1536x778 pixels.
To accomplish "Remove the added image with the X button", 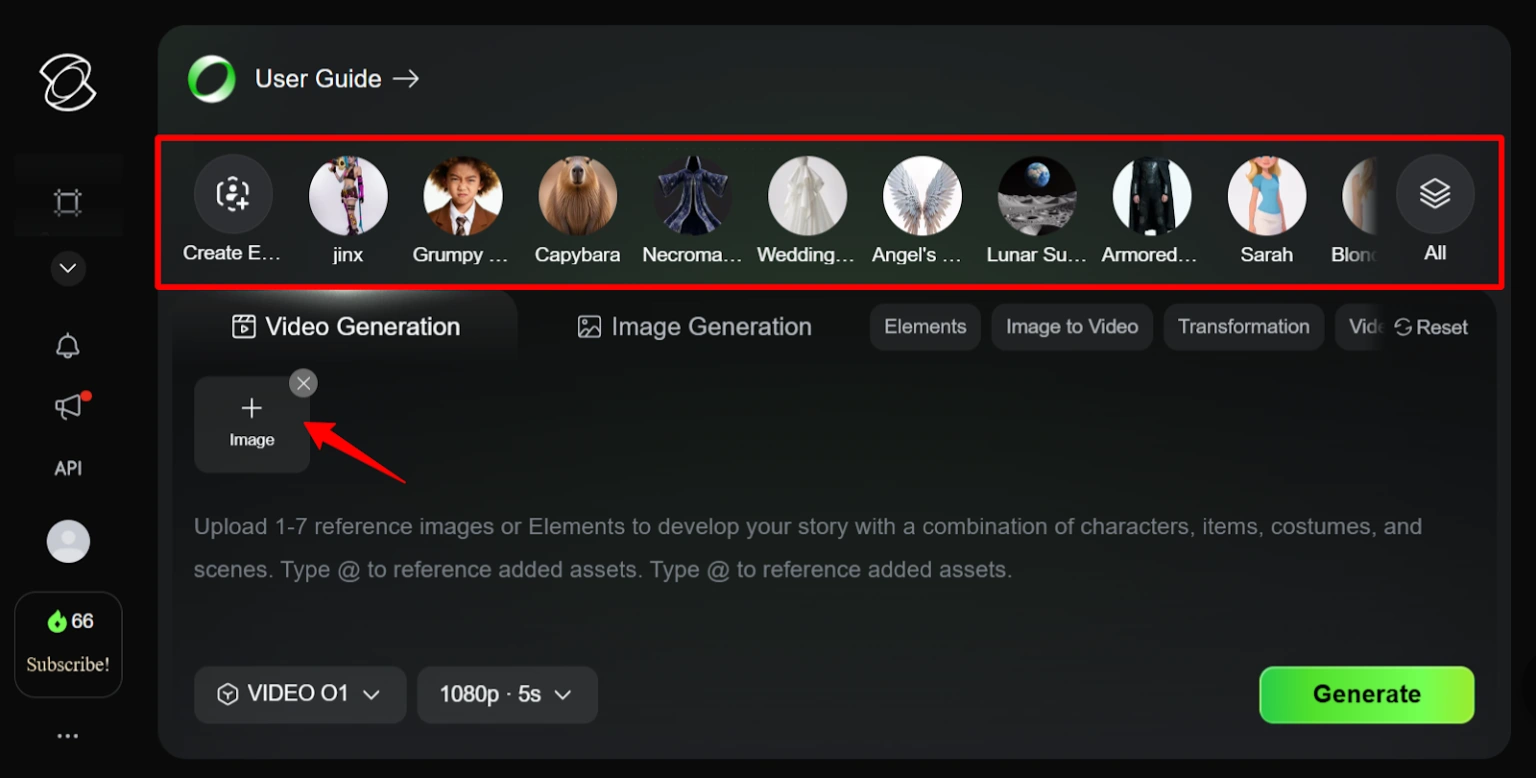I will pos(303,383).
